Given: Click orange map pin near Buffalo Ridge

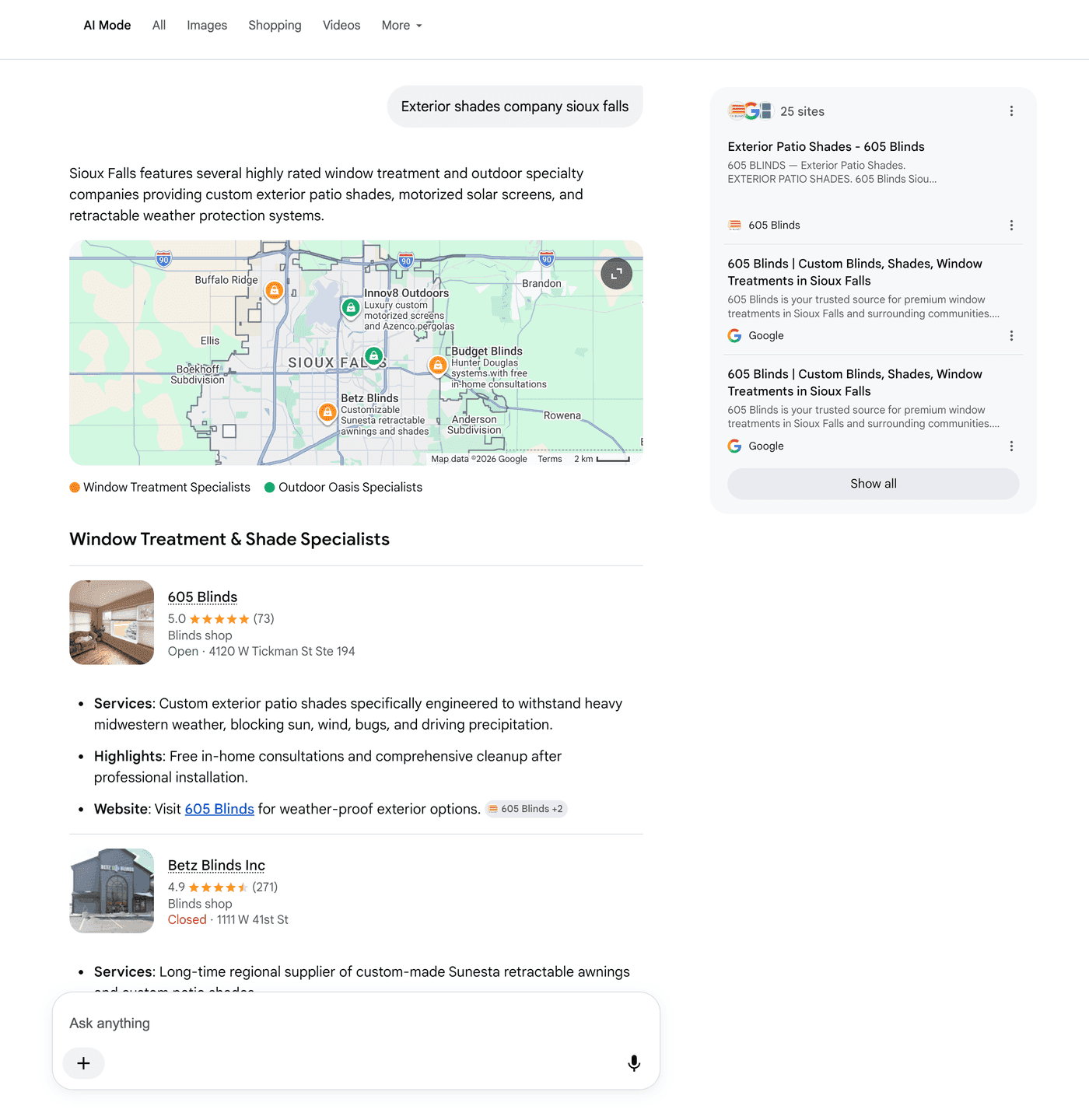Looking at the screenshot, I should pos(274,291).
